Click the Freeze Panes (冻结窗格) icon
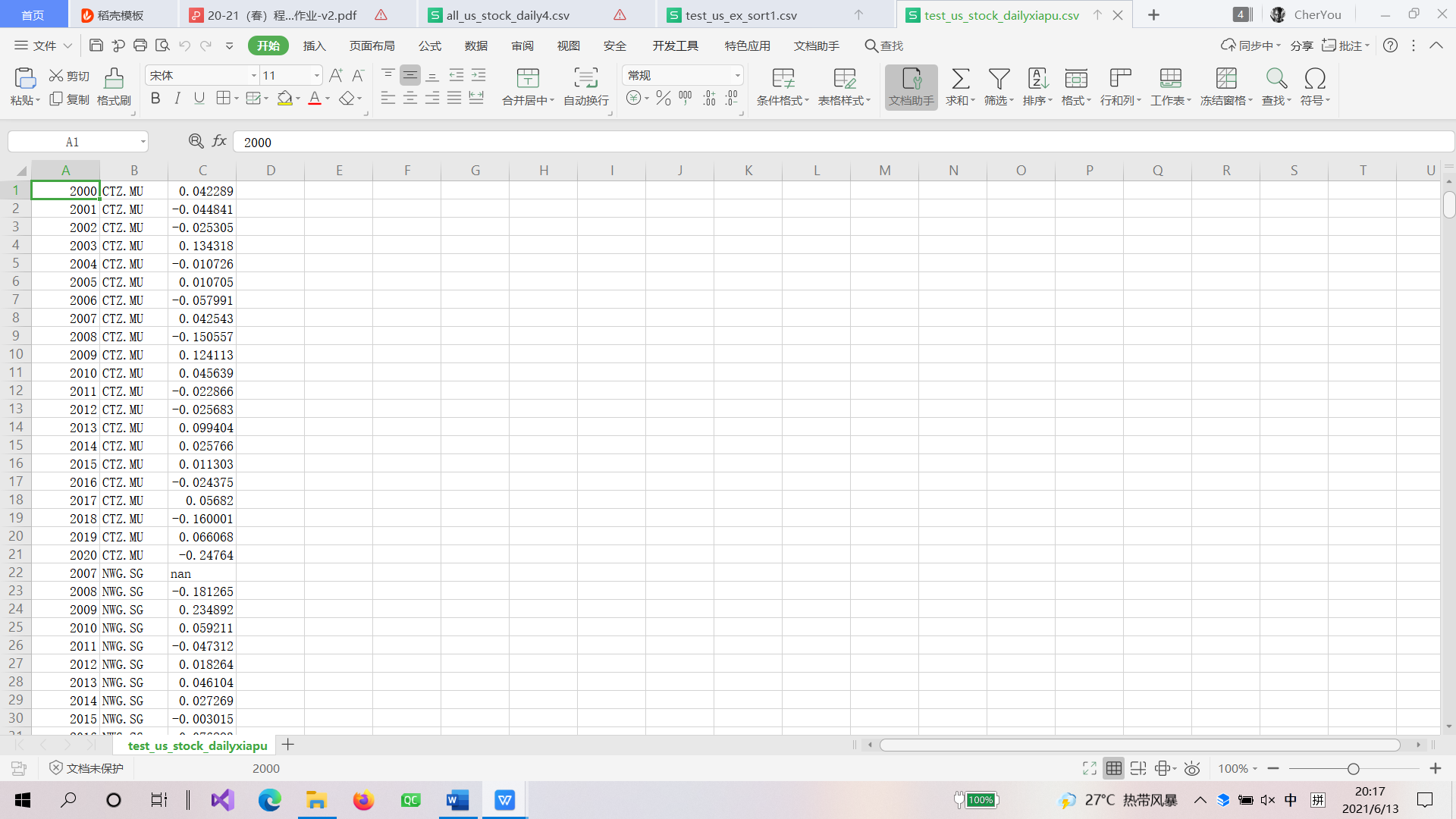1456x819 pixels. pos(1225,79)
